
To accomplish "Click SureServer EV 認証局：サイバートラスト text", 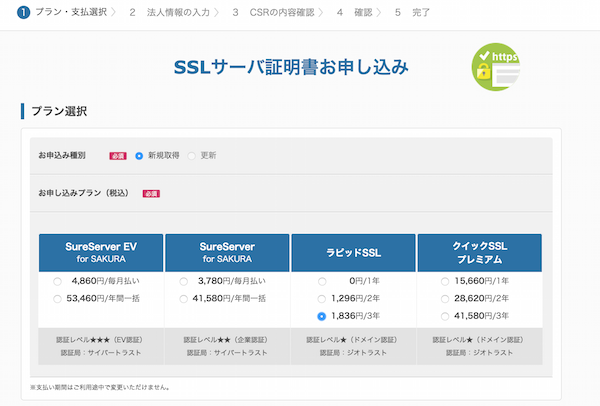I will 101,353.
